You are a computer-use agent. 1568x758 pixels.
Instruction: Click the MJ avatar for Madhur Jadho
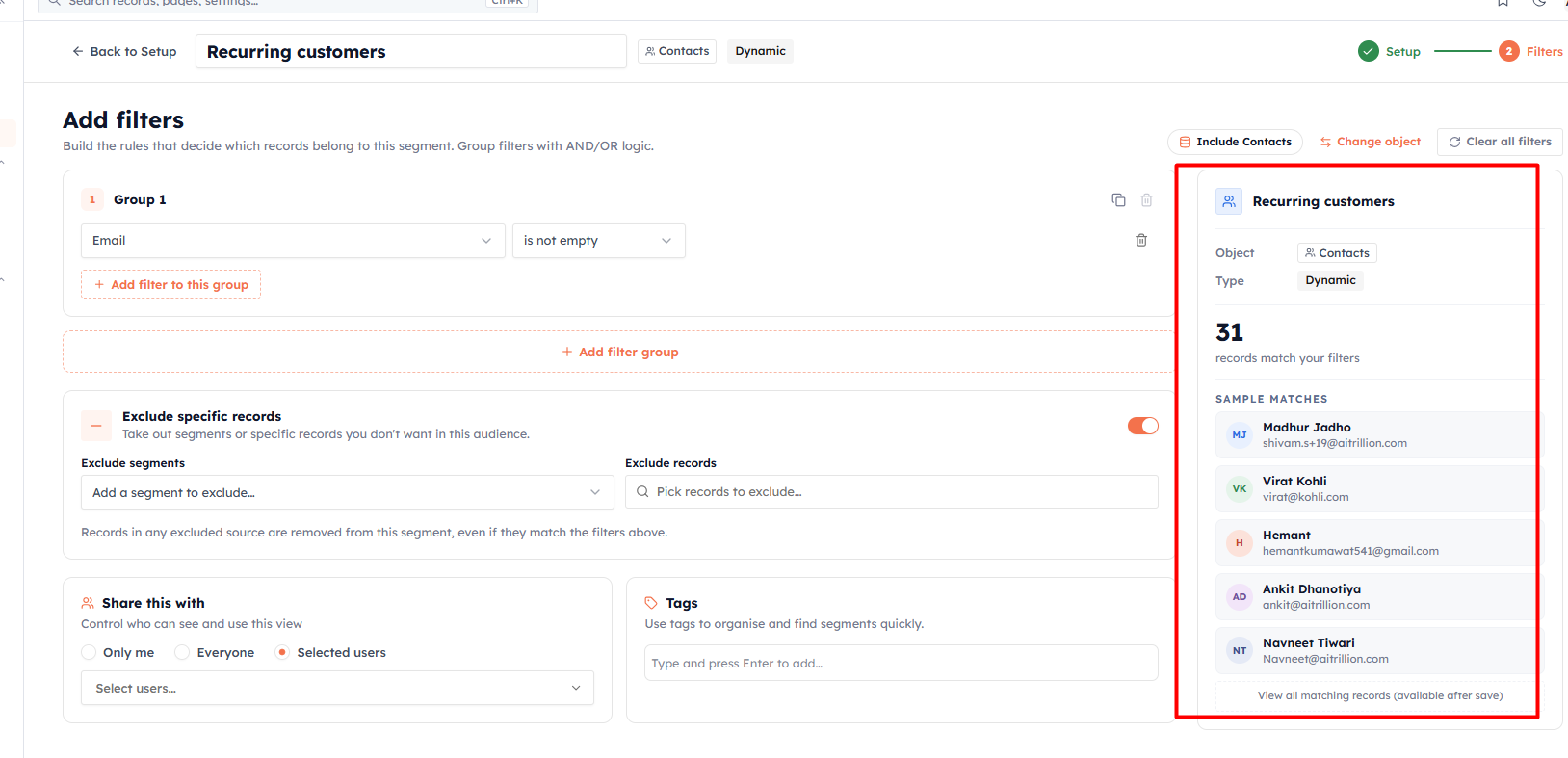point(1240,435)
